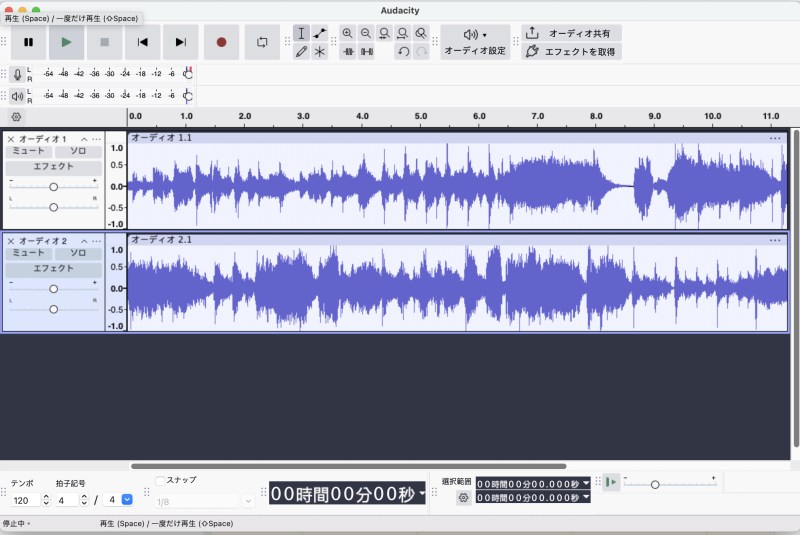
Task: Close track オーディオ 1
Action: (11, 139)
